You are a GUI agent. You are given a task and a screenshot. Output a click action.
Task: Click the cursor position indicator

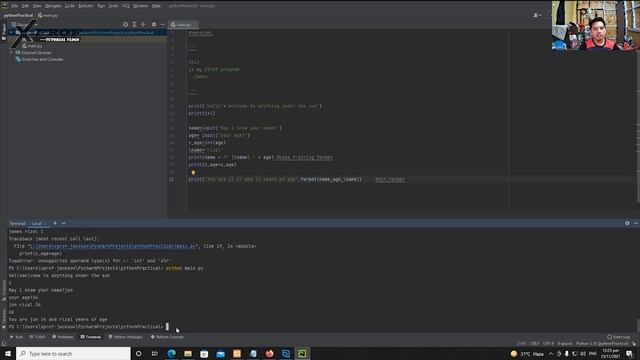pyautogui.click(x=522, y=344)
